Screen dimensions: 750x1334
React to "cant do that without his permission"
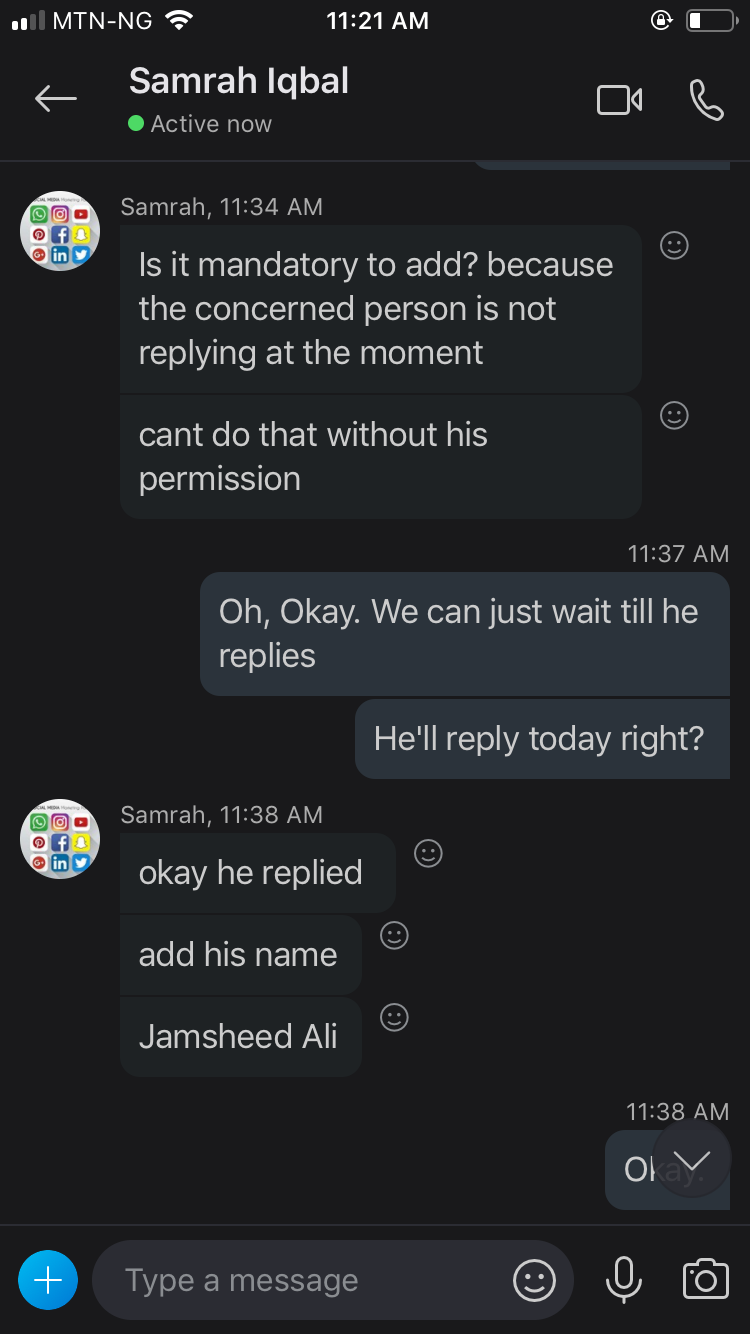click(x=675, y=415)
